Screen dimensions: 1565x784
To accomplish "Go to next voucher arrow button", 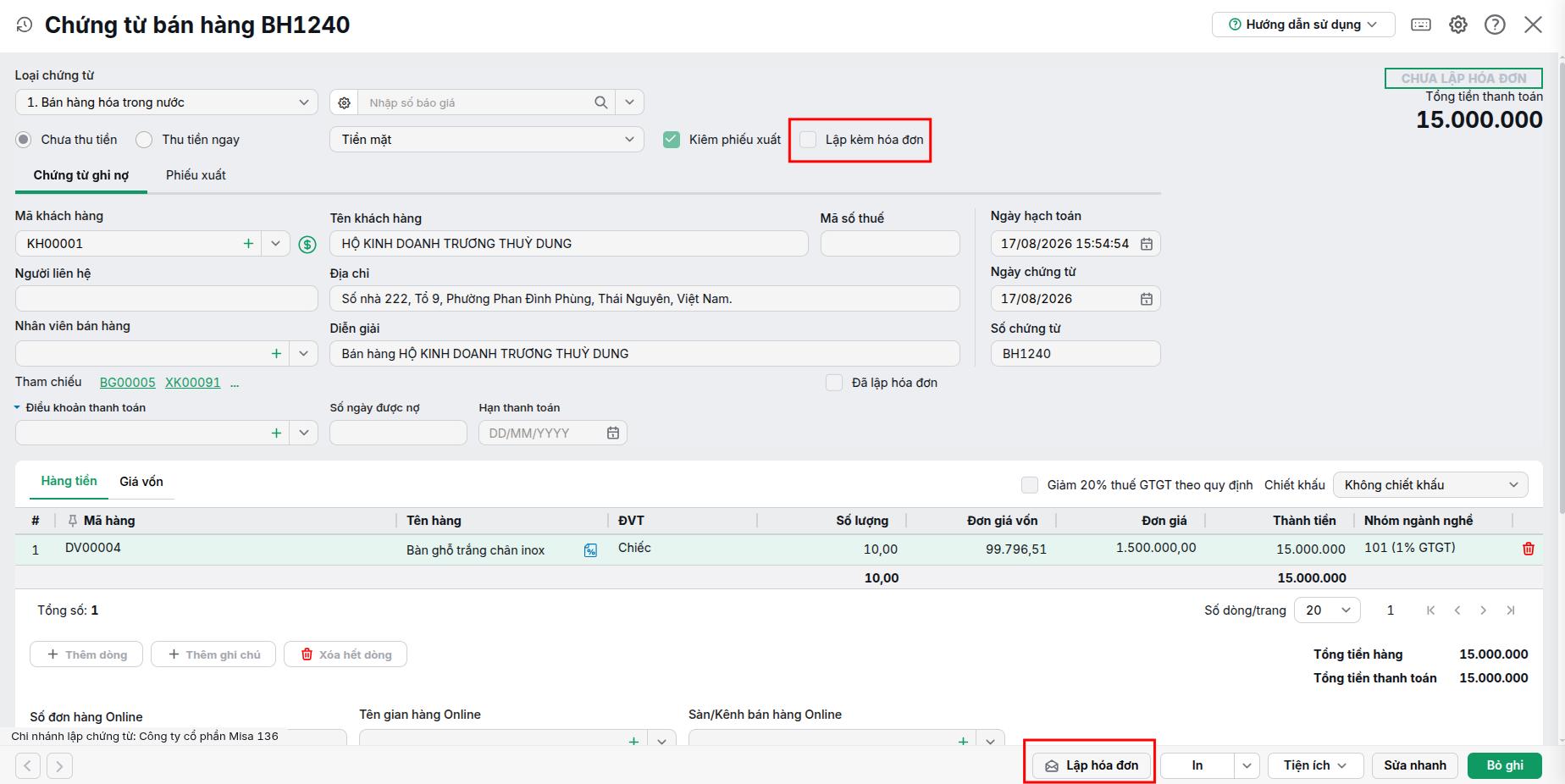I will [x=59, y=766].
